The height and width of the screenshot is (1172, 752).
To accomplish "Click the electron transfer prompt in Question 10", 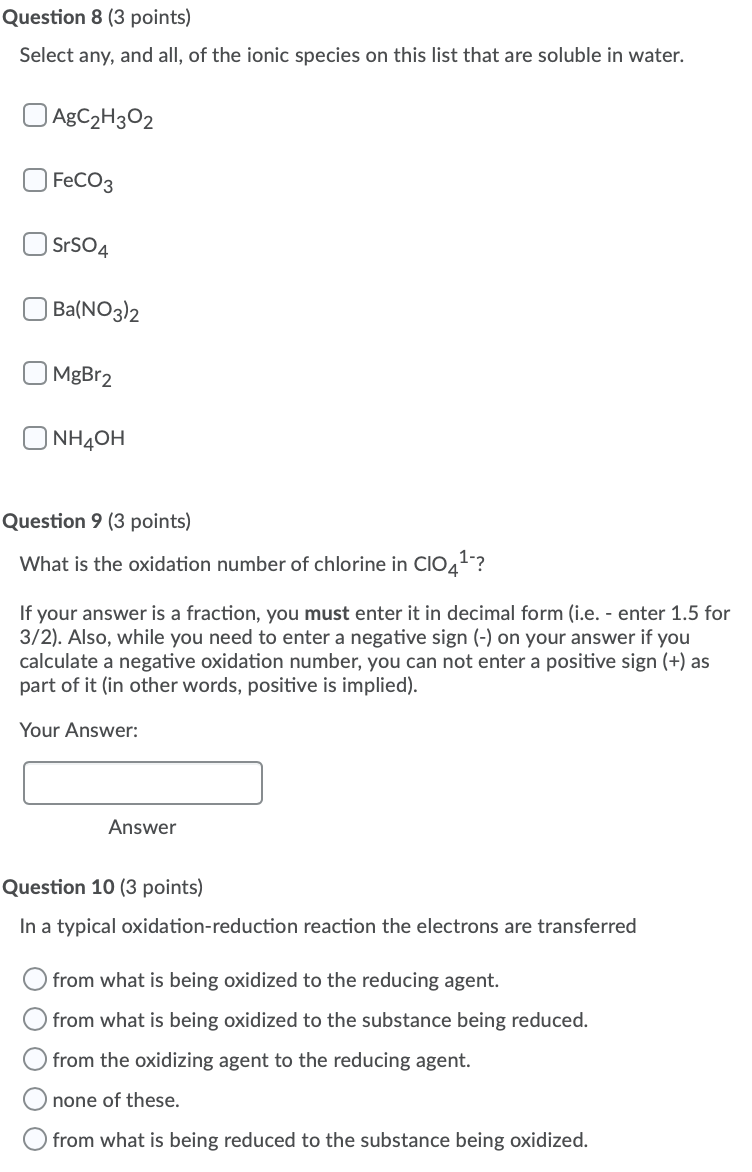I will pos(328,926).
